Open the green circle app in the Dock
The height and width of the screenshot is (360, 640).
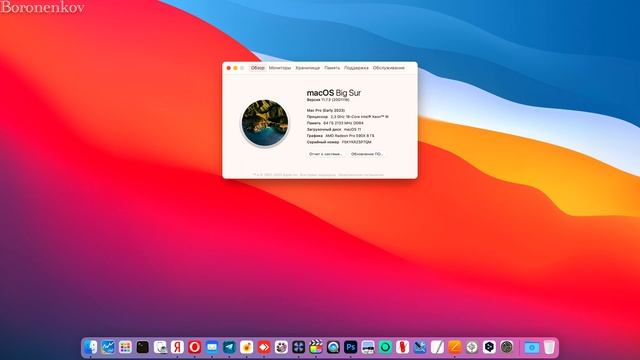click(x=385, y=347)
